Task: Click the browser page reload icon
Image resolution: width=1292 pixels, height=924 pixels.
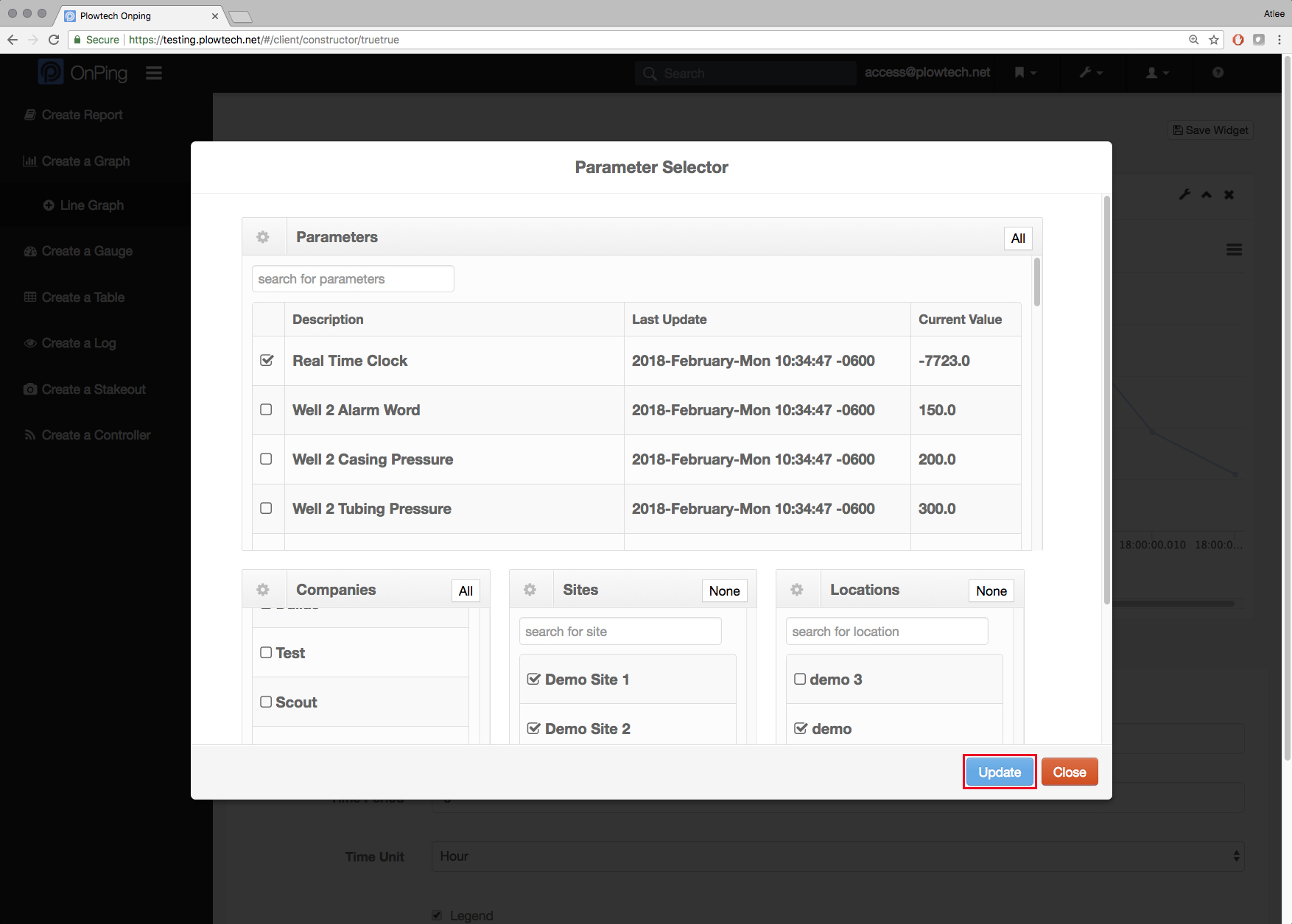Action: [x=54, y=40]
